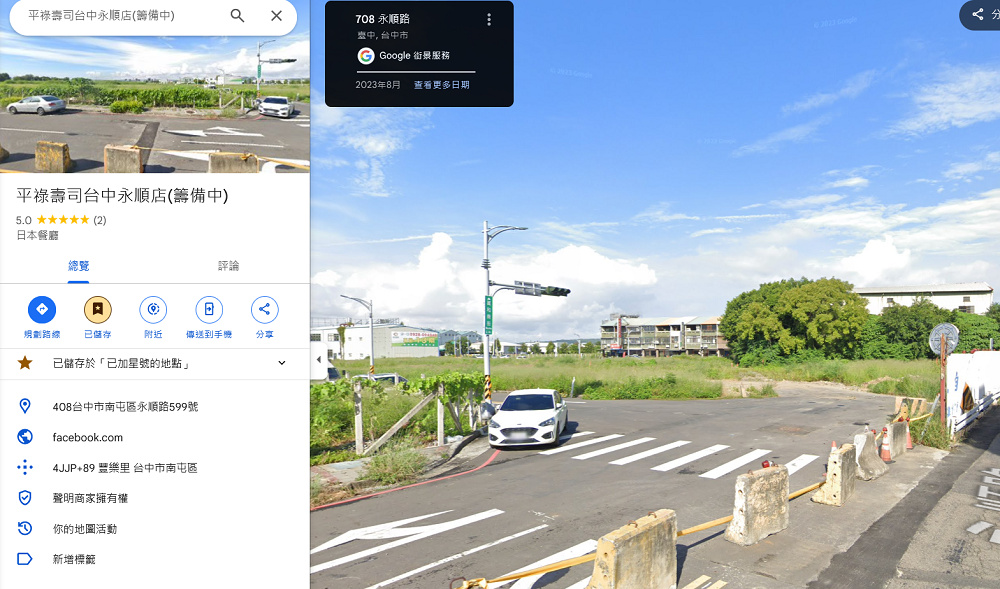The image size is (1000, 589).
Task: Open 你的地圖活動 history icon
Action: click(25, 528)
